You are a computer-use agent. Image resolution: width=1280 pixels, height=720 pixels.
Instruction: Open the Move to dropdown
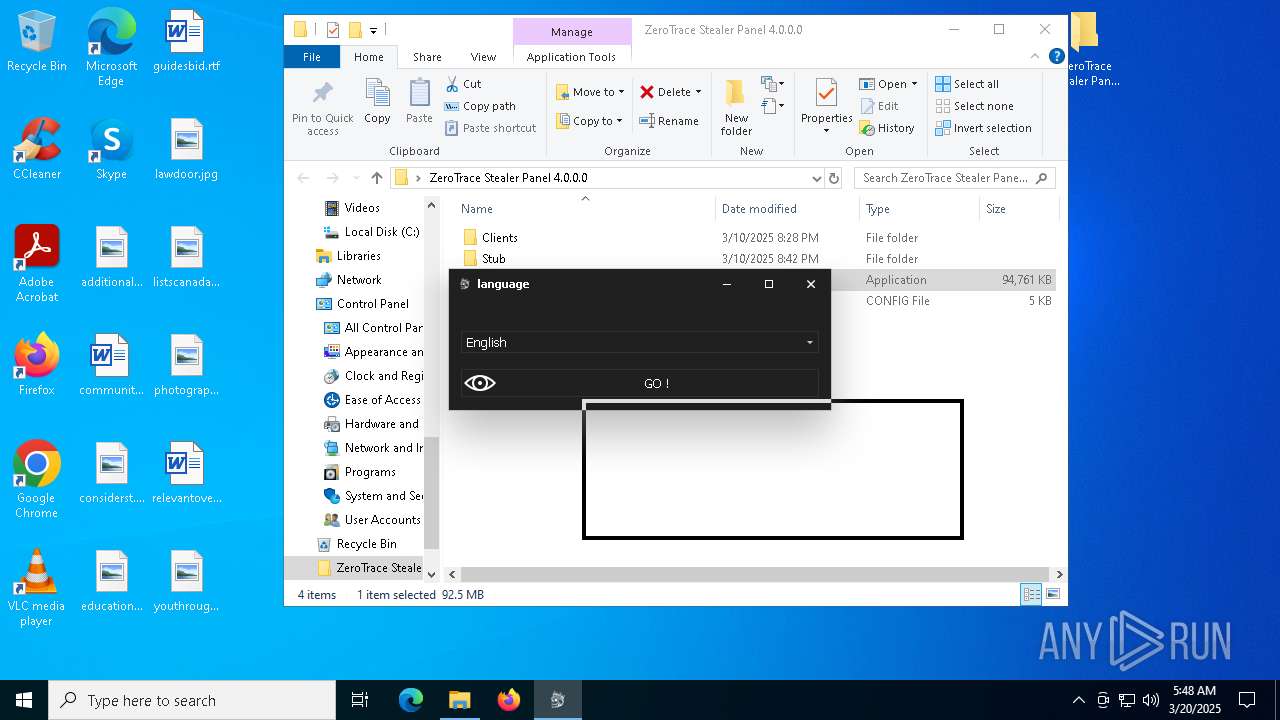tap(590, 92)
